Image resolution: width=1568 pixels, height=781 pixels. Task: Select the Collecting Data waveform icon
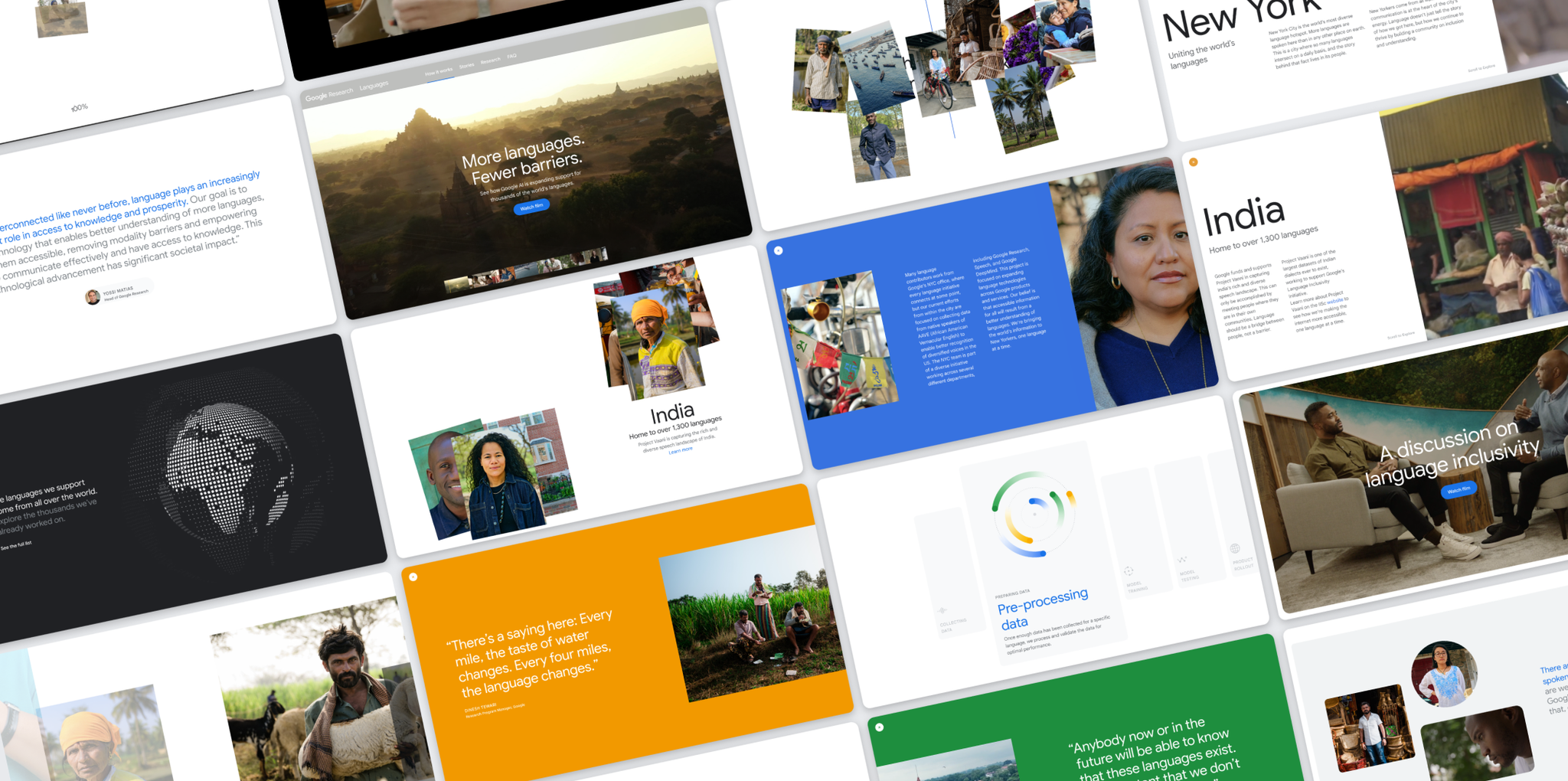[942, 611]
